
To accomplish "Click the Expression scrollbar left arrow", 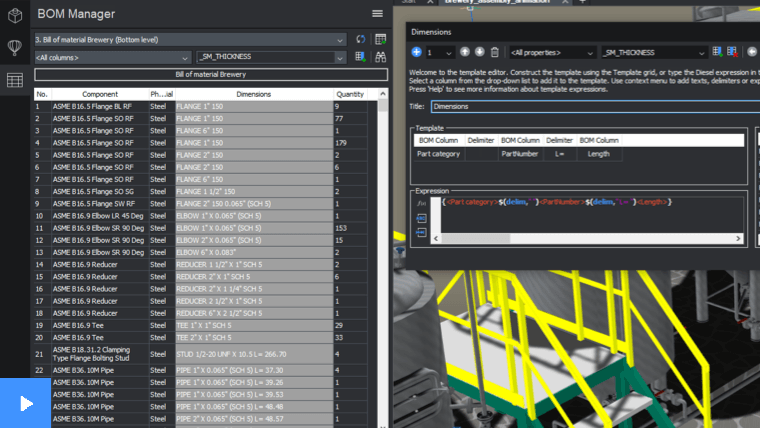I will click(436, 238).
